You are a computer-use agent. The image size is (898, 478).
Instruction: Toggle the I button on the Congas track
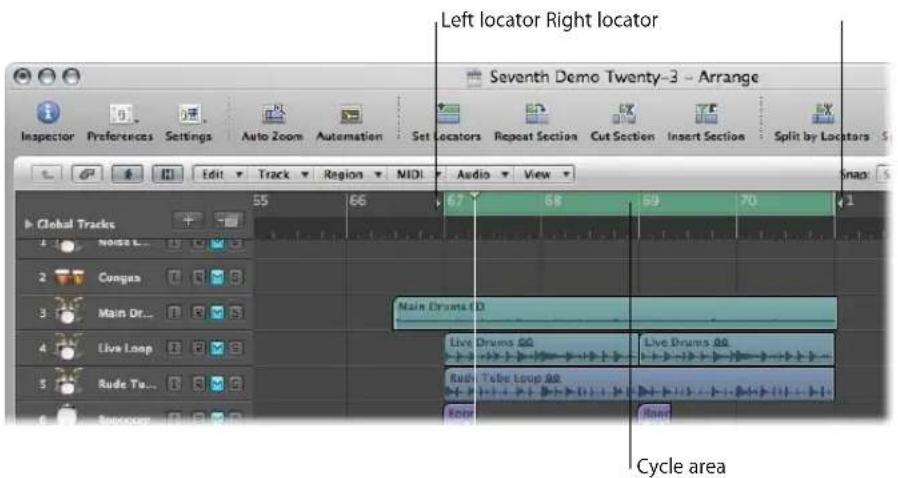coord(174,278)
